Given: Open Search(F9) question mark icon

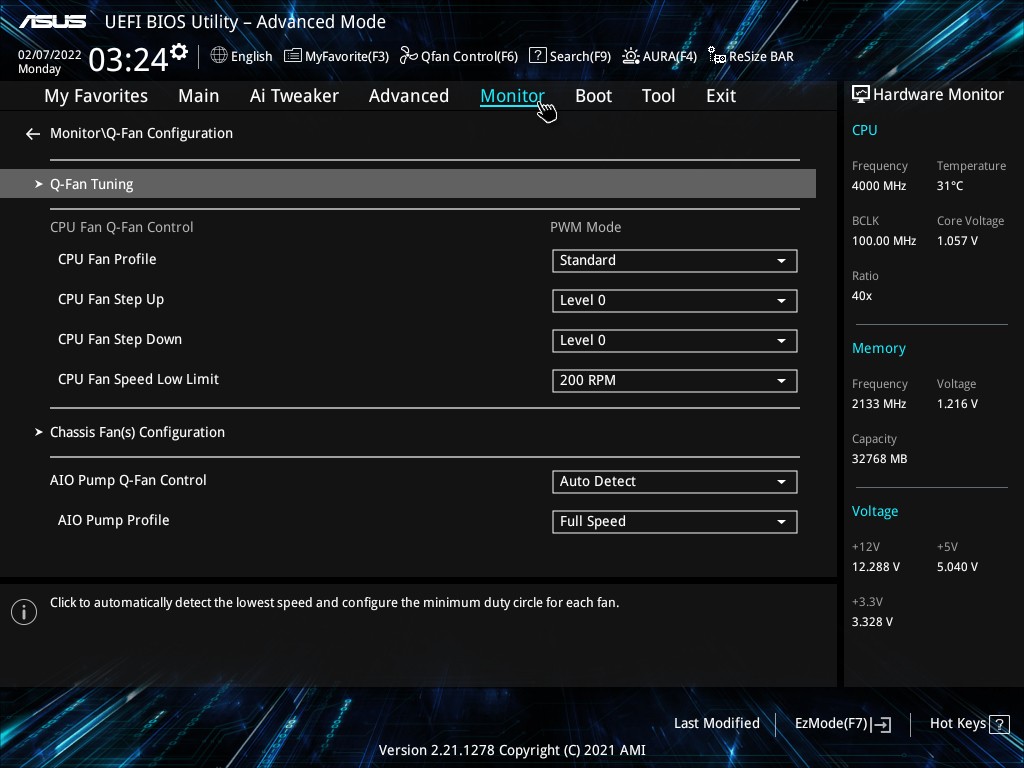Looking at the screenshot, I should click(x=538, y=56).
